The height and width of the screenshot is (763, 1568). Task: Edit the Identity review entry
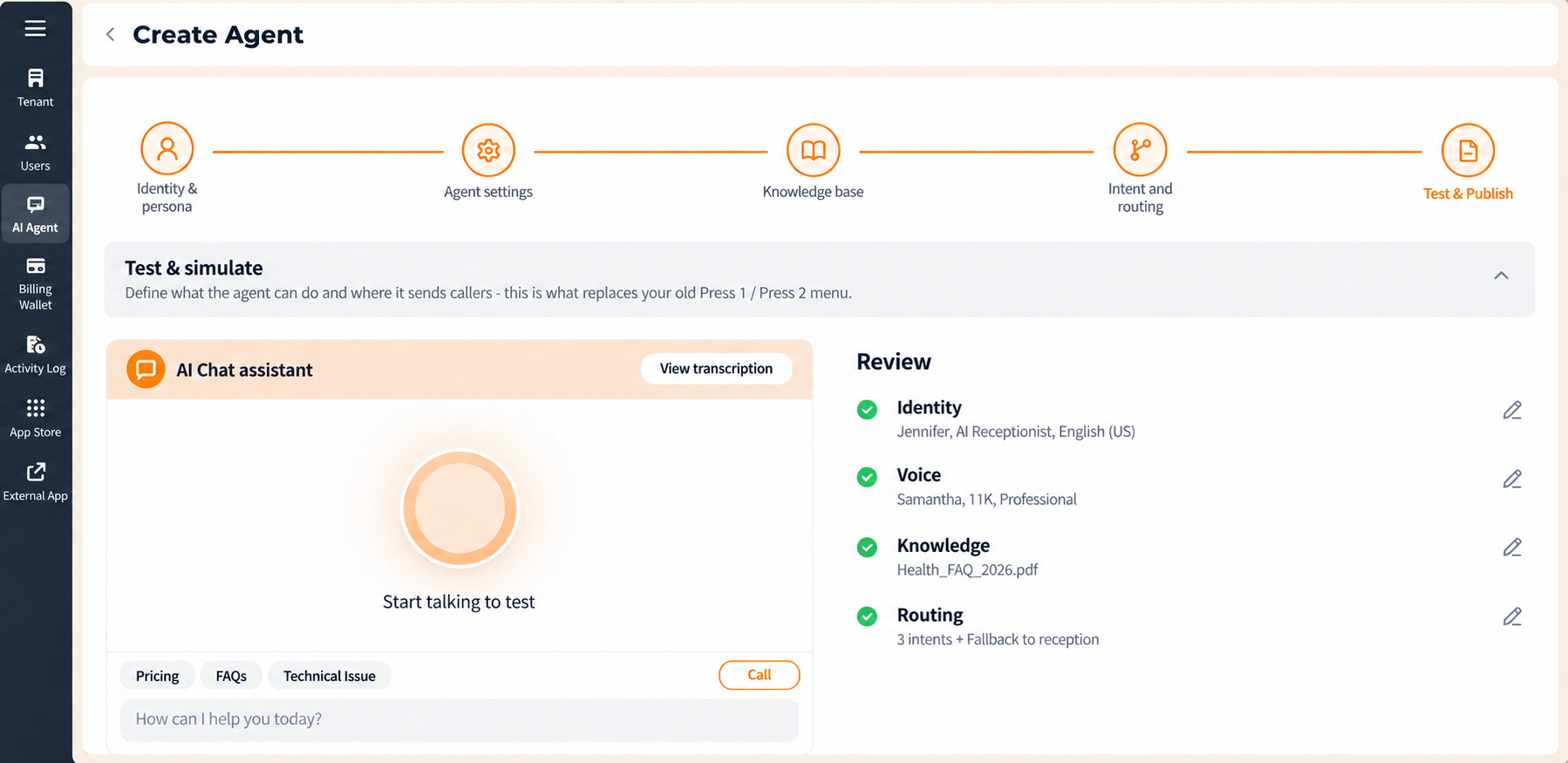[x=1512, y=410]
